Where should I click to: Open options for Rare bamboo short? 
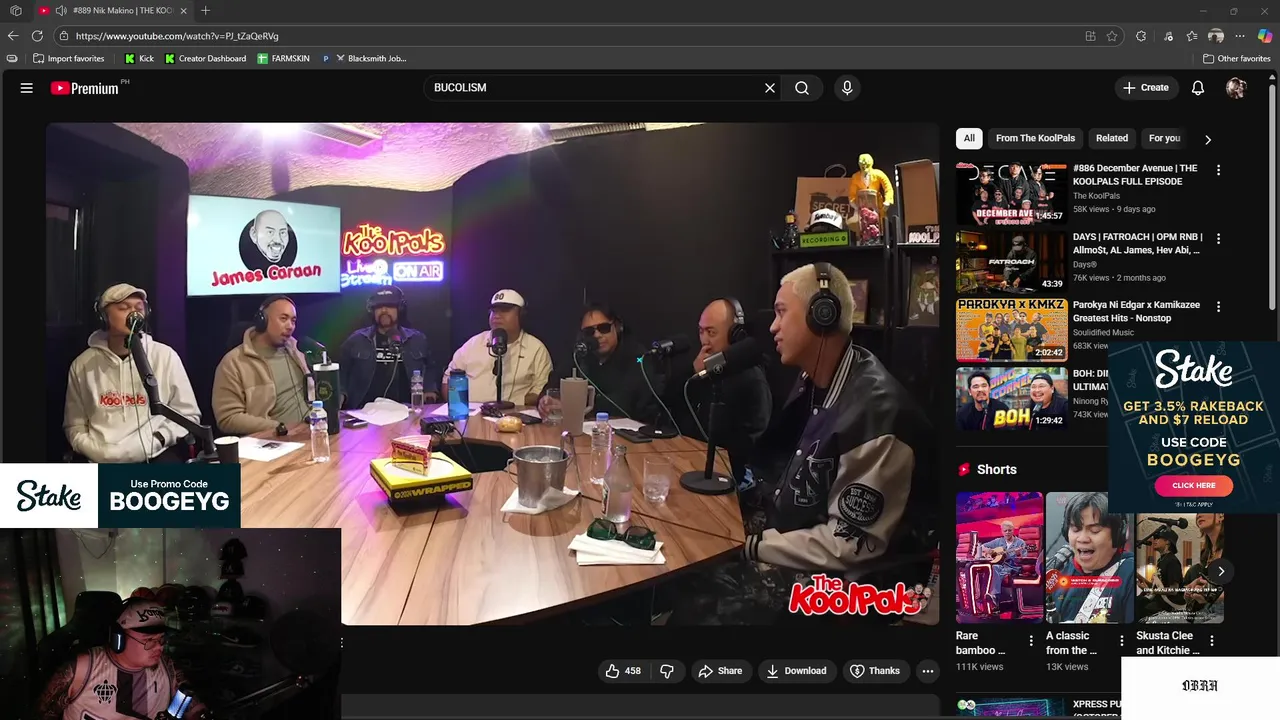(x=1031, y=640)
